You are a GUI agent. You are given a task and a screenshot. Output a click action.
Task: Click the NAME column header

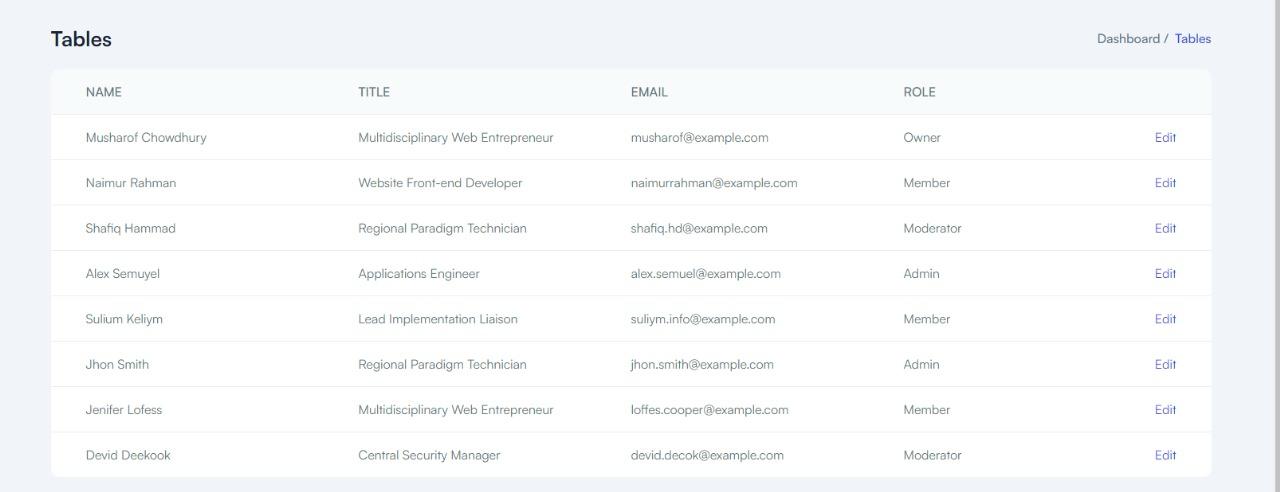pyautogui.click(x=104, y=92)
